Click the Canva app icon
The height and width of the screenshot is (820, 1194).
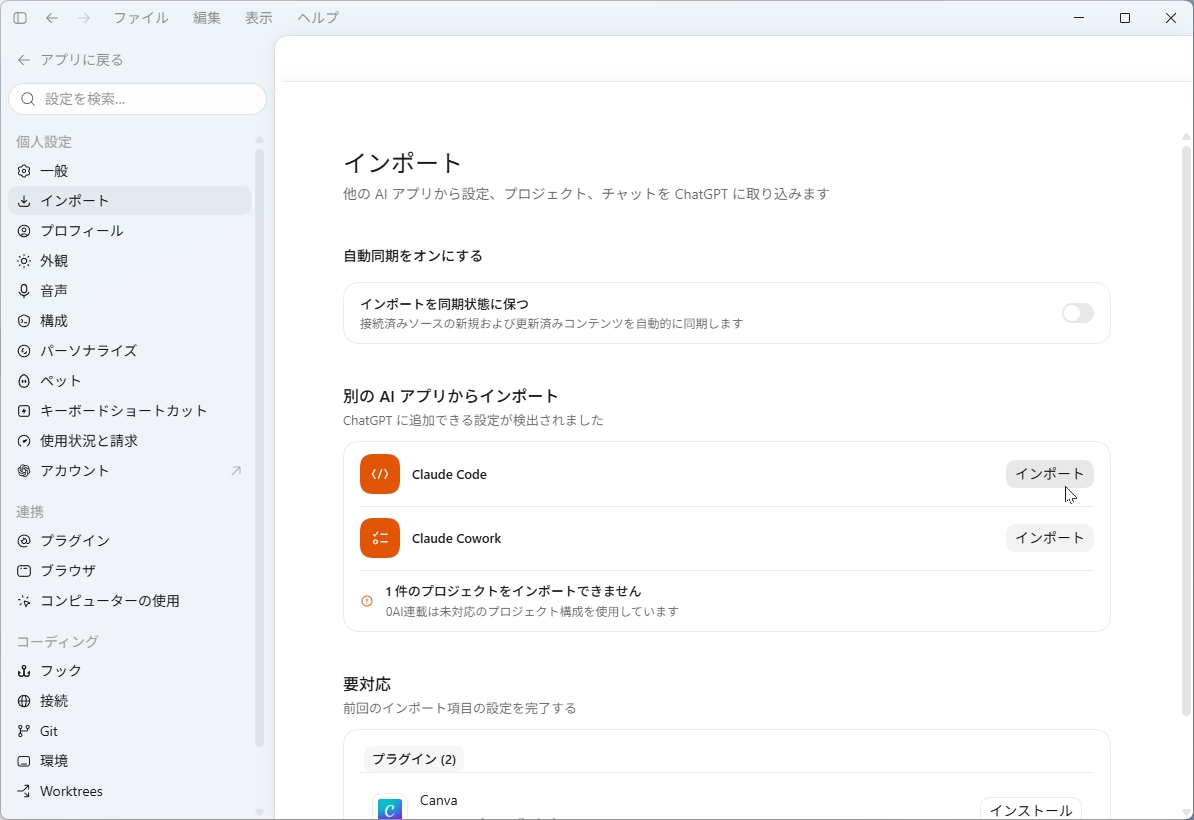click(x=390, y=807)
